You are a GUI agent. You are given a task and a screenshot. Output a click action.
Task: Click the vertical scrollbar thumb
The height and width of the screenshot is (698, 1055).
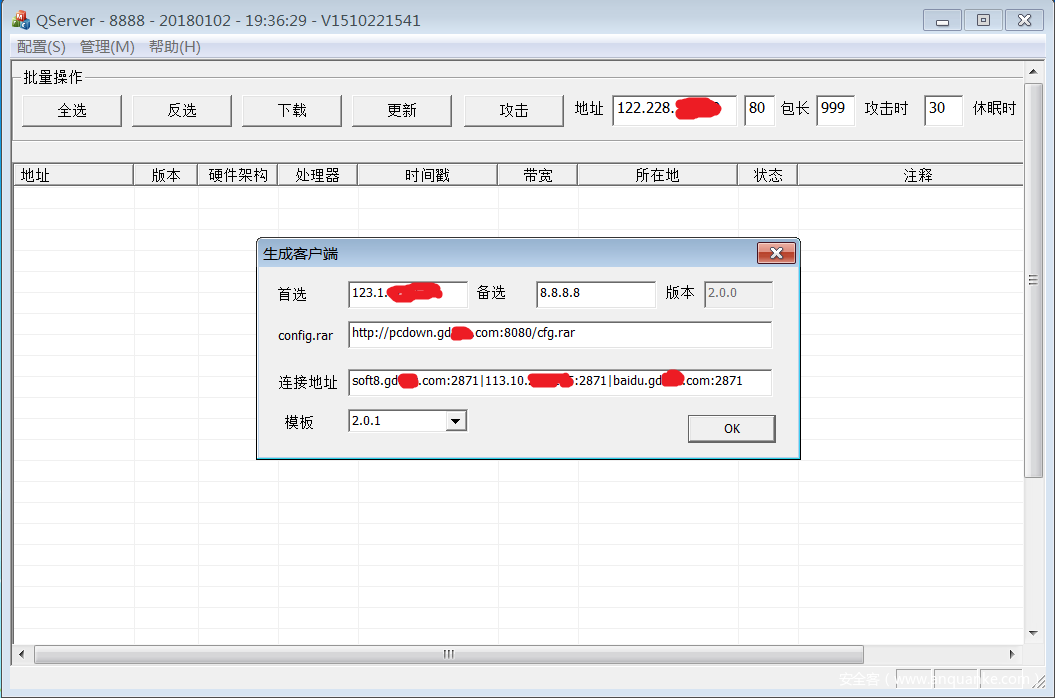(1033, 280)
